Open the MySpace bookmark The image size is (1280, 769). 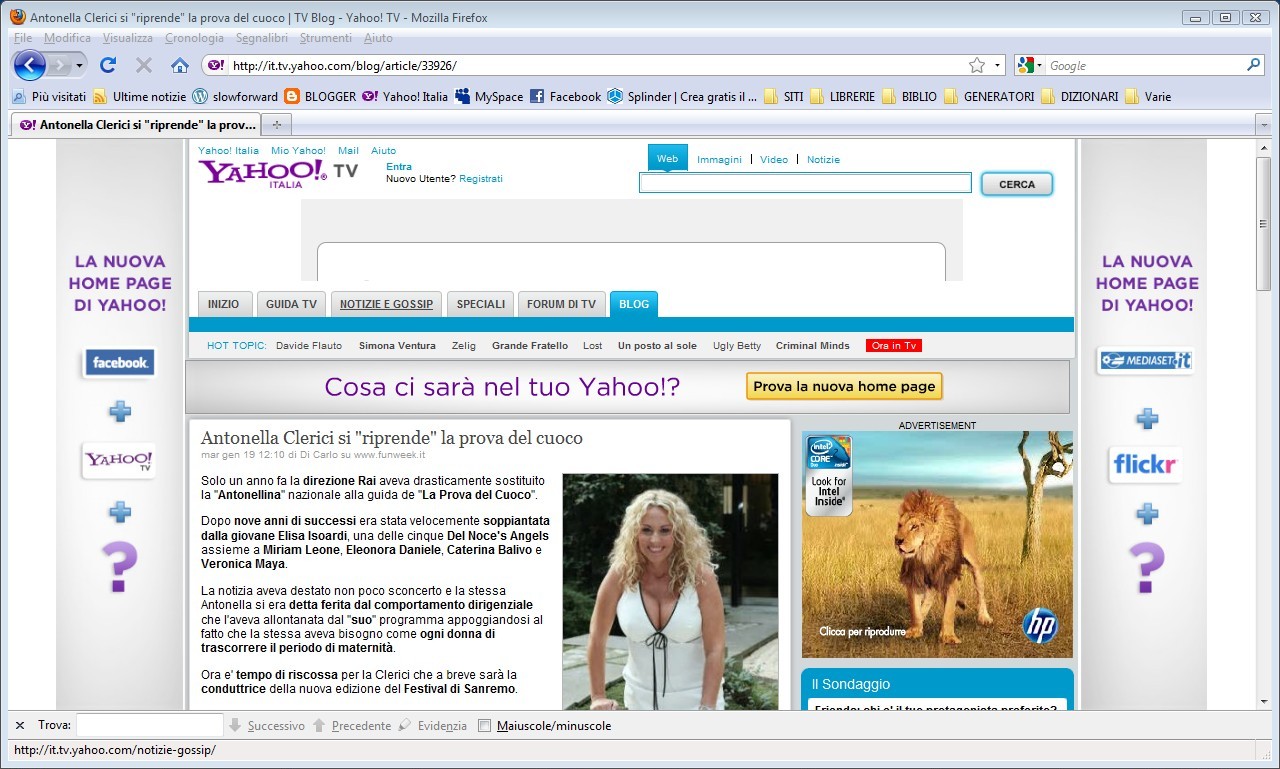[x=489, y=97]
